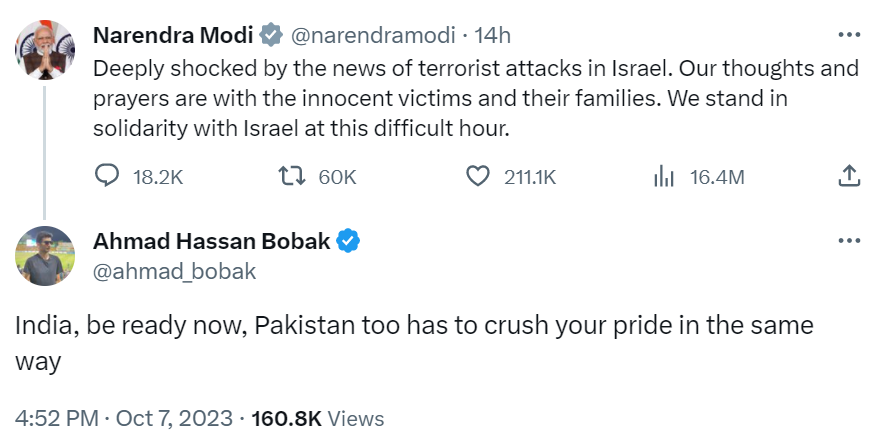873x444 pixels.
Task: Open Narendra Modi's profile picture
Action: coord(41,48)
